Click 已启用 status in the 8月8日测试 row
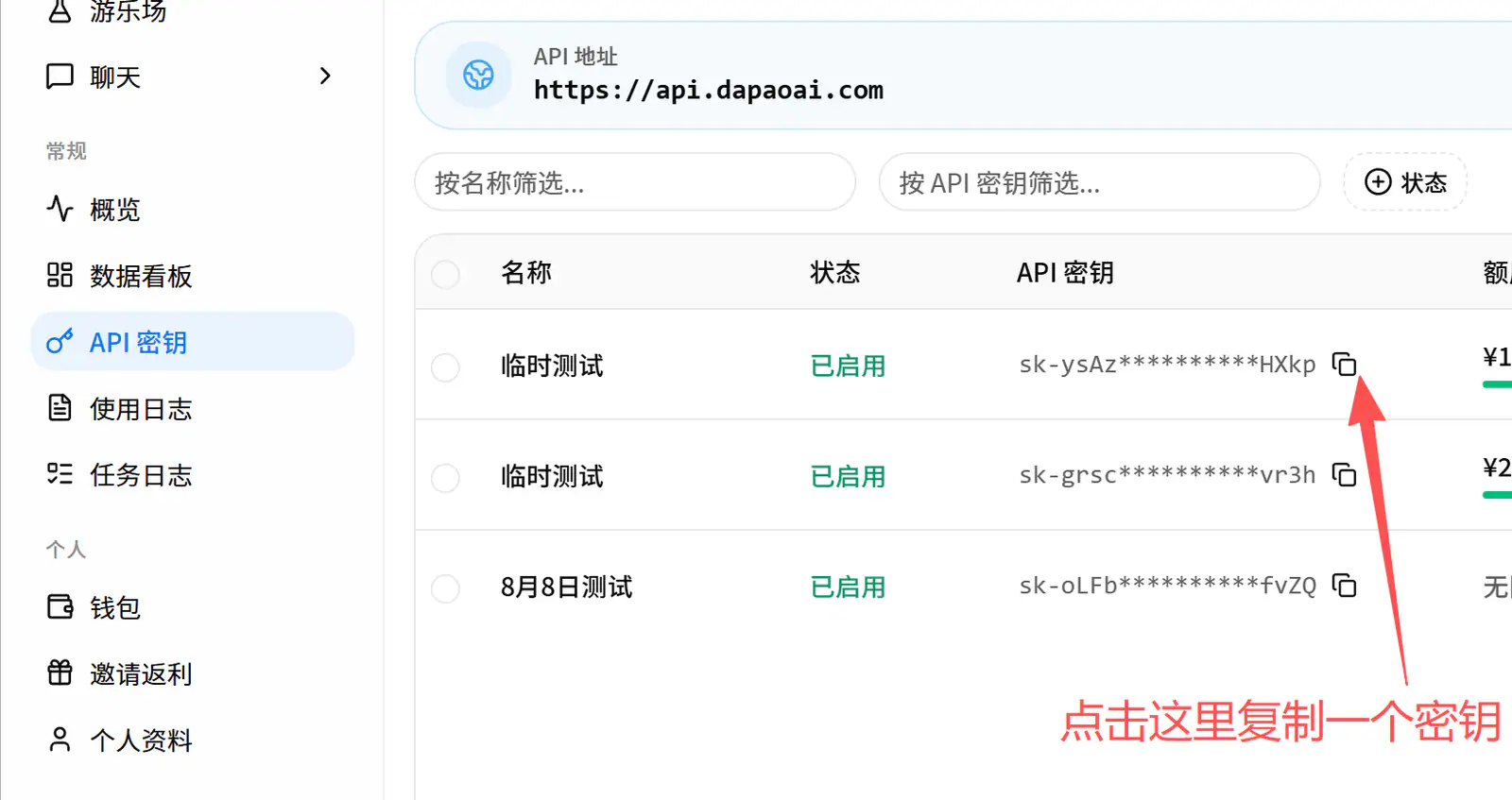 point(848,587)
